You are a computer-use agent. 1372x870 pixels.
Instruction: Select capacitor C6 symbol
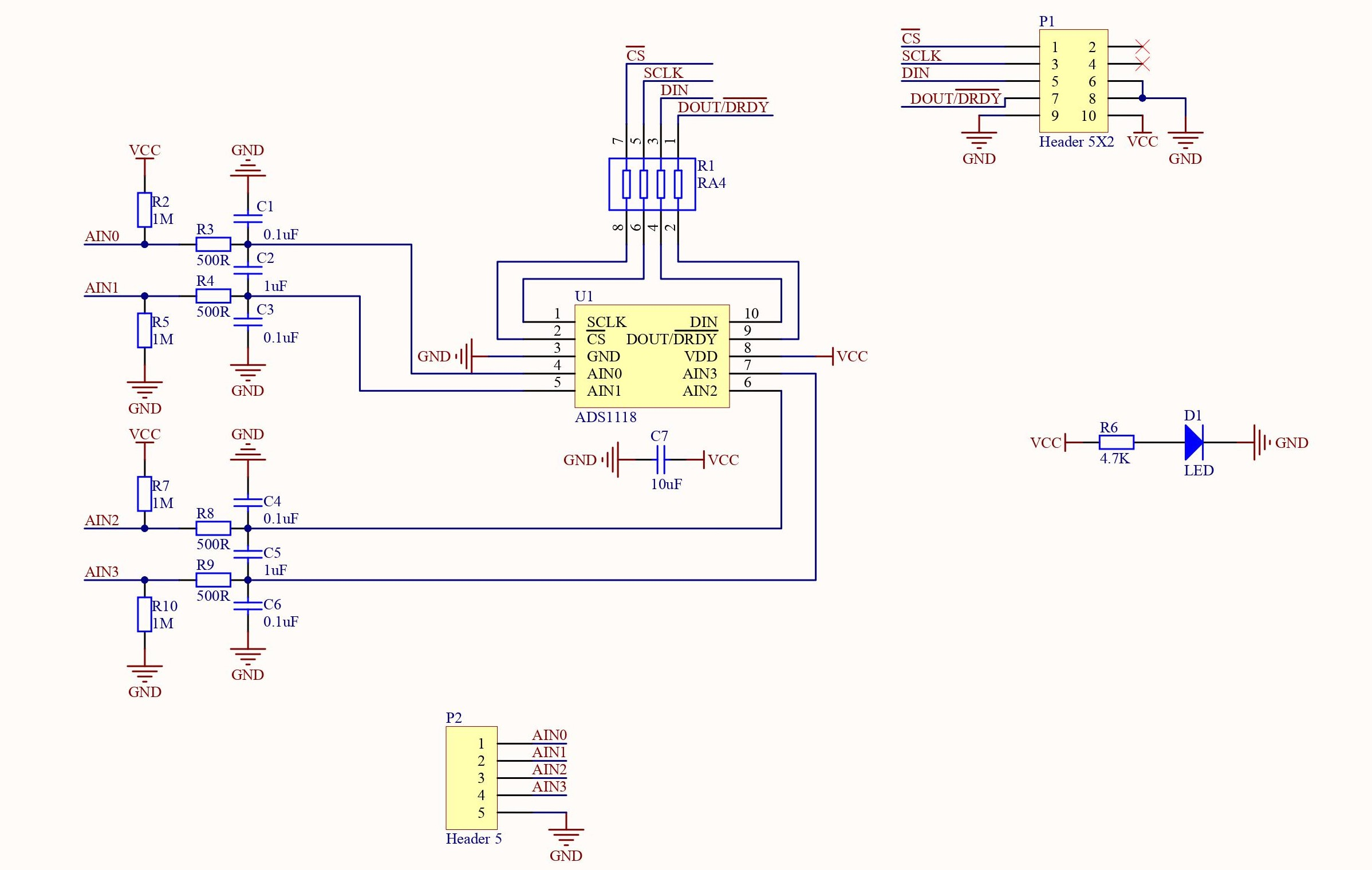247,605
